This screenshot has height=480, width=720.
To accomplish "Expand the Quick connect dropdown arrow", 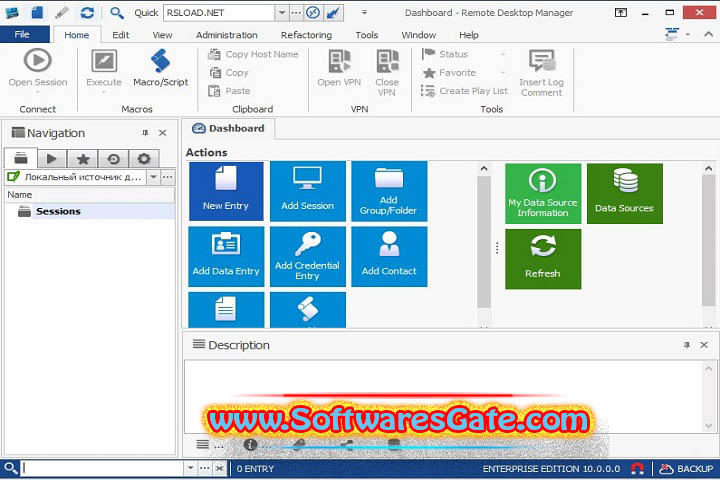I will pyautogui.click(x=282, y=13).
